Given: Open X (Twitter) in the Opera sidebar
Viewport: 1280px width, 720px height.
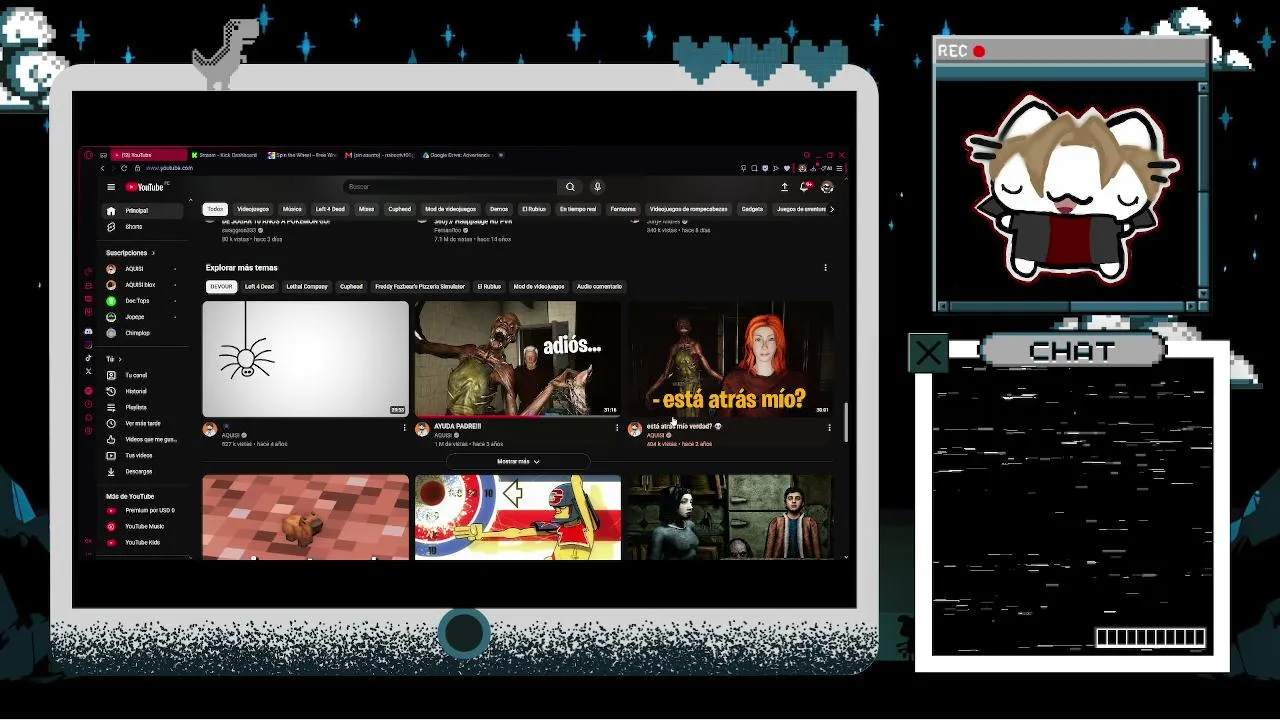Looking at the screenshot, I should pyautogui.click(x=88, y=371).
